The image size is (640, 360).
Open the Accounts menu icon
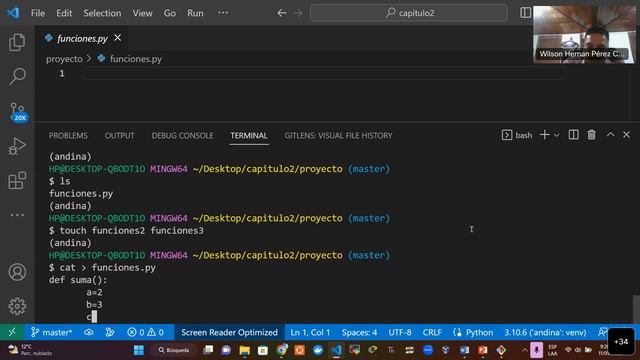coord(17,272)
